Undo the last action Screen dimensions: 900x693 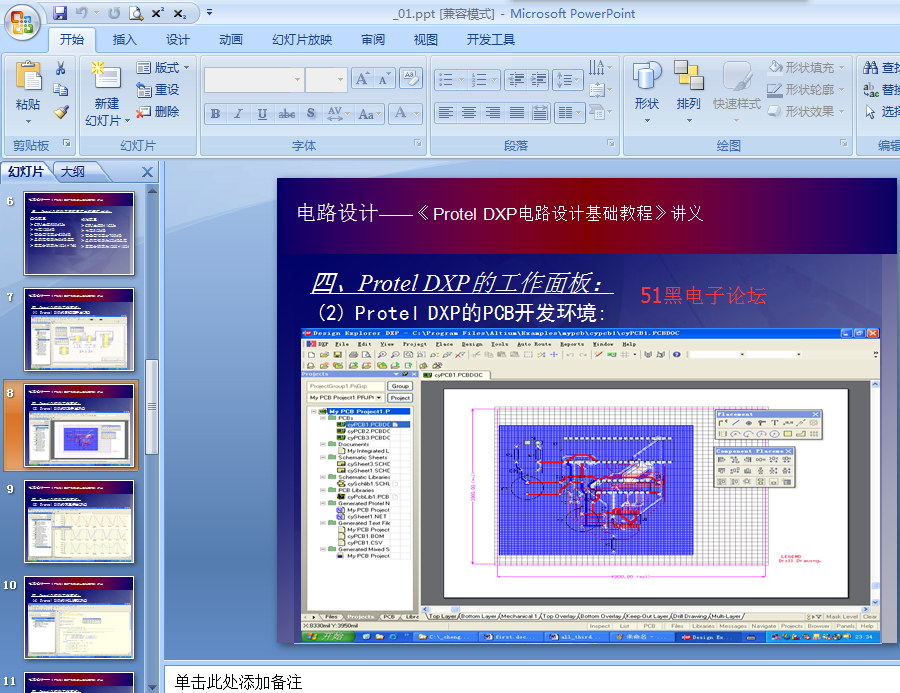pyautogui.click(x=82, y=13)
